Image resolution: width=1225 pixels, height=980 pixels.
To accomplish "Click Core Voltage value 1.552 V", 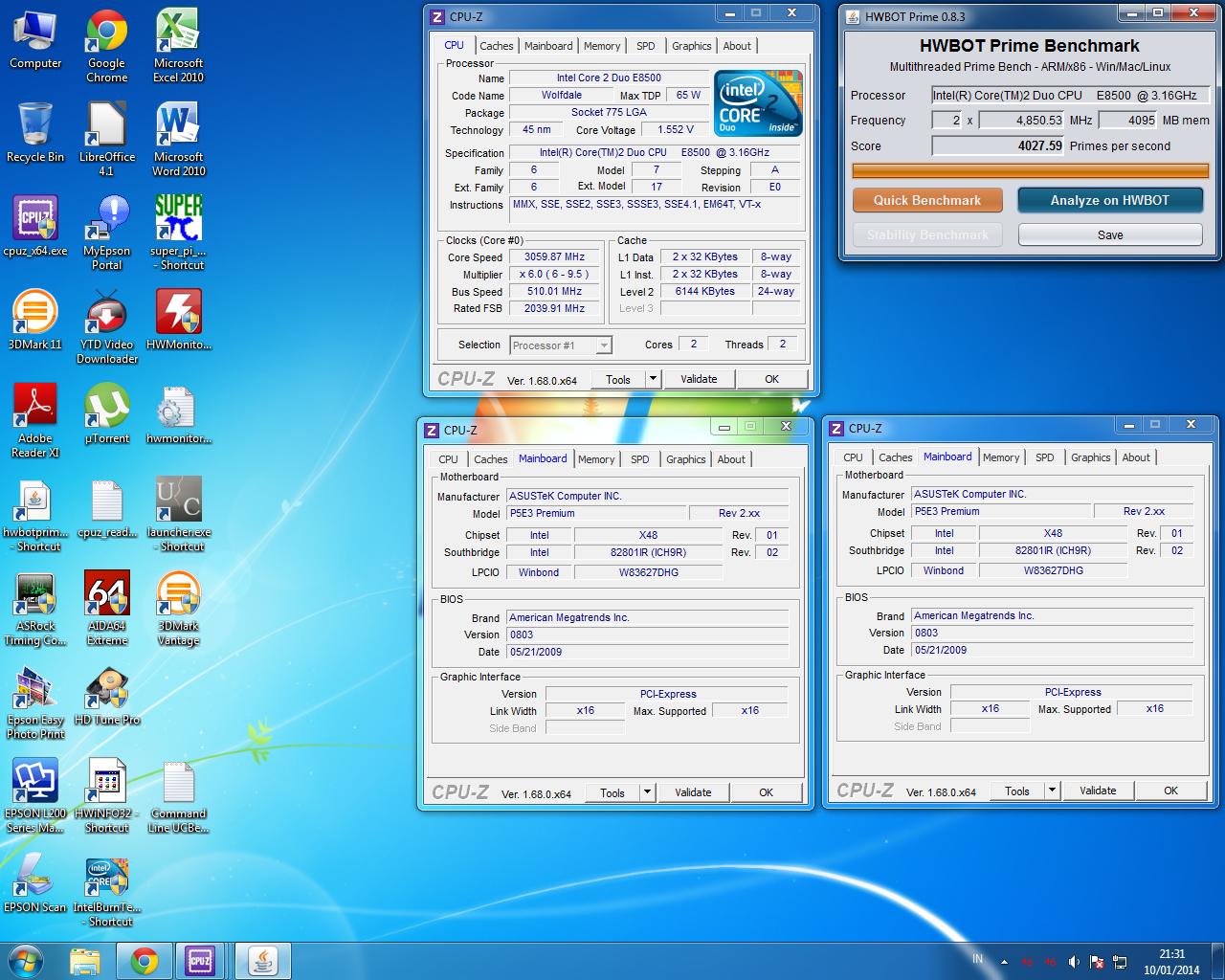I will (x=676, y=129).
